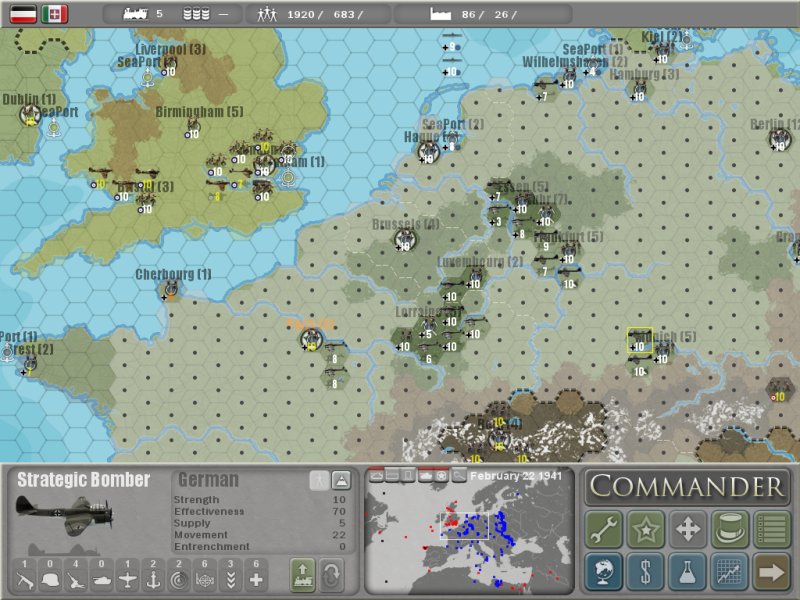800x600 pixels.
Task: Open the dollar sign purchase screen
Action: pyautogui.click(x=646, y=572)
